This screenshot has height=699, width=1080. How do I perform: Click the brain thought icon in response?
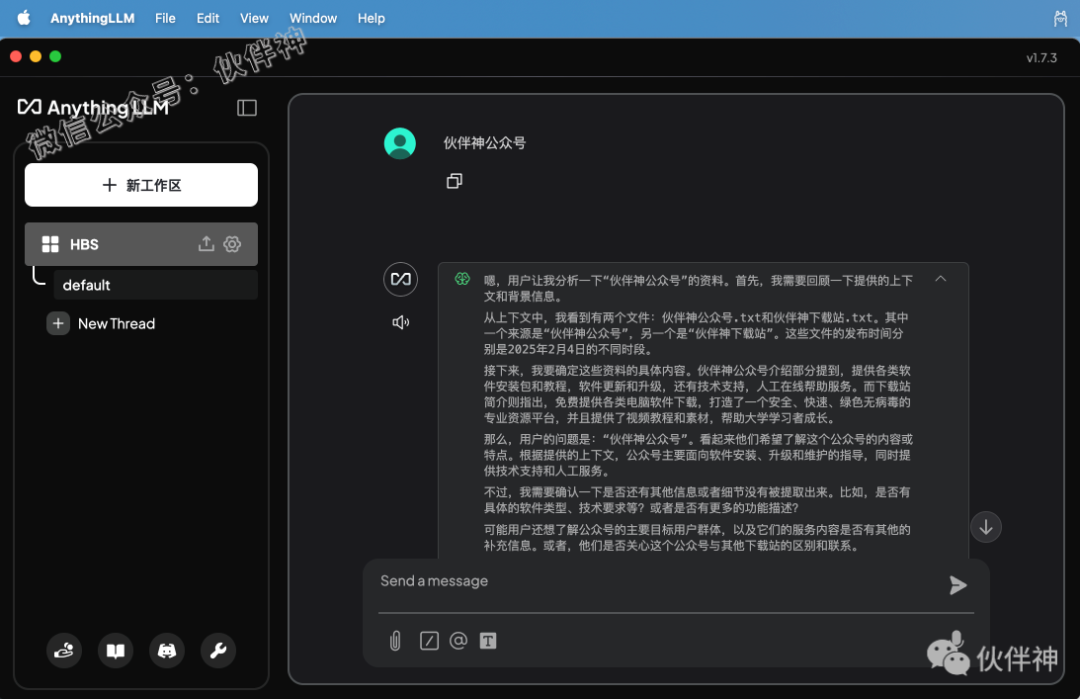click(x=462, y=279)
